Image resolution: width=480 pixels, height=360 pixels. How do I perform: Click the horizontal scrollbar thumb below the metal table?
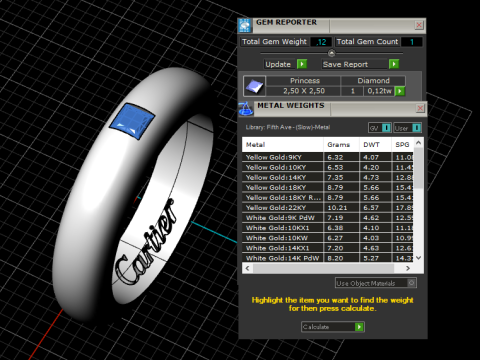click(323, 268)
